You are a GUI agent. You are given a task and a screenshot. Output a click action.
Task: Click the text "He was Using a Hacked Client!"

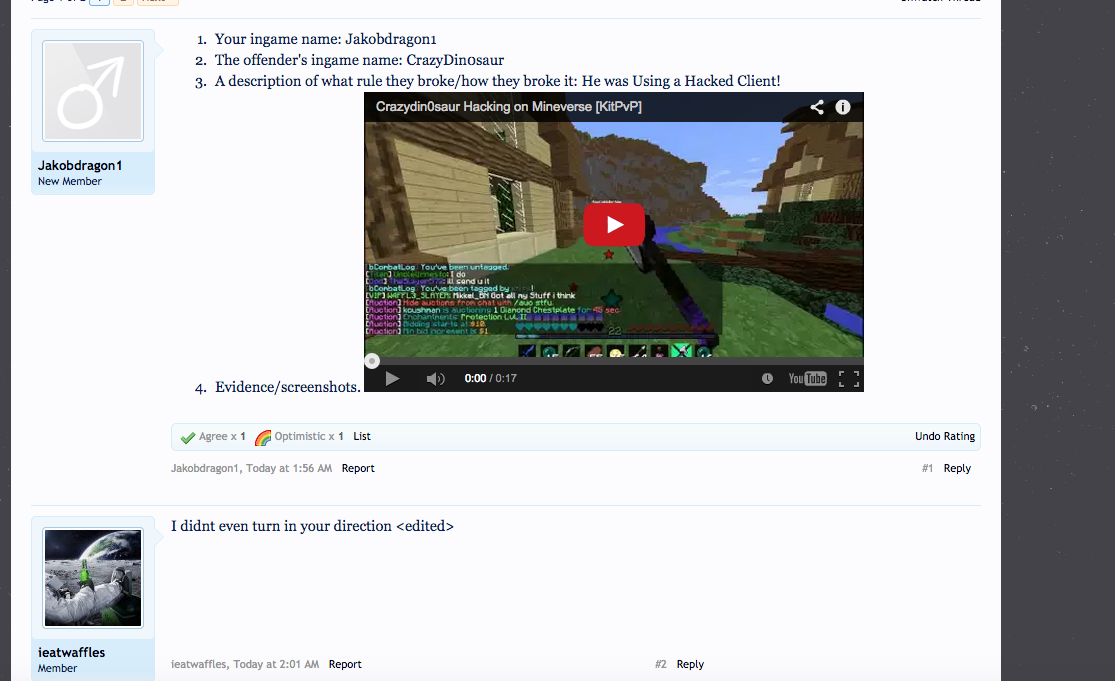point(681,81)
